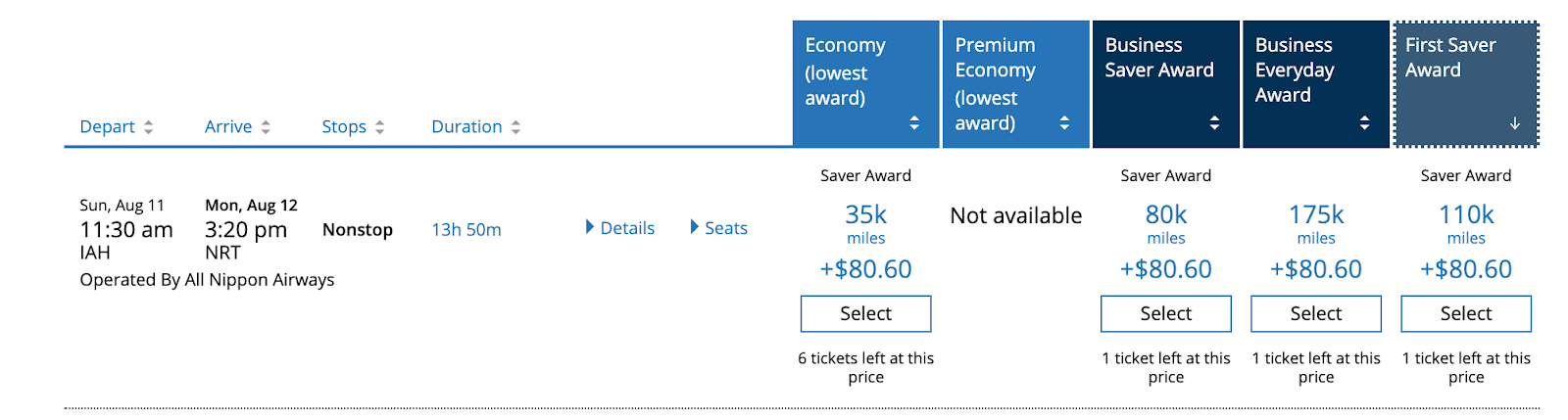This screenshot has height=420, width=1568.
Task: Expand flight Details disclosure triangle
Action: click(x=590, y=227)
